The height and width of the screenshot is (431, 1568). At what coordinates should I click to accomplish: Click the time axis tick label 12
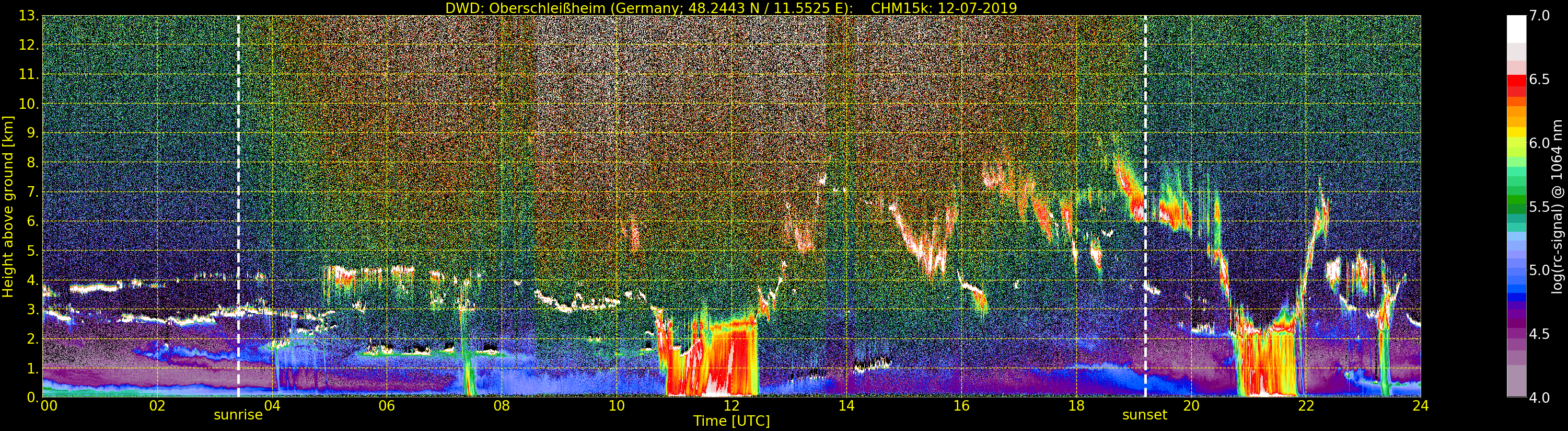pyautogui.click(x=731, y=406)
